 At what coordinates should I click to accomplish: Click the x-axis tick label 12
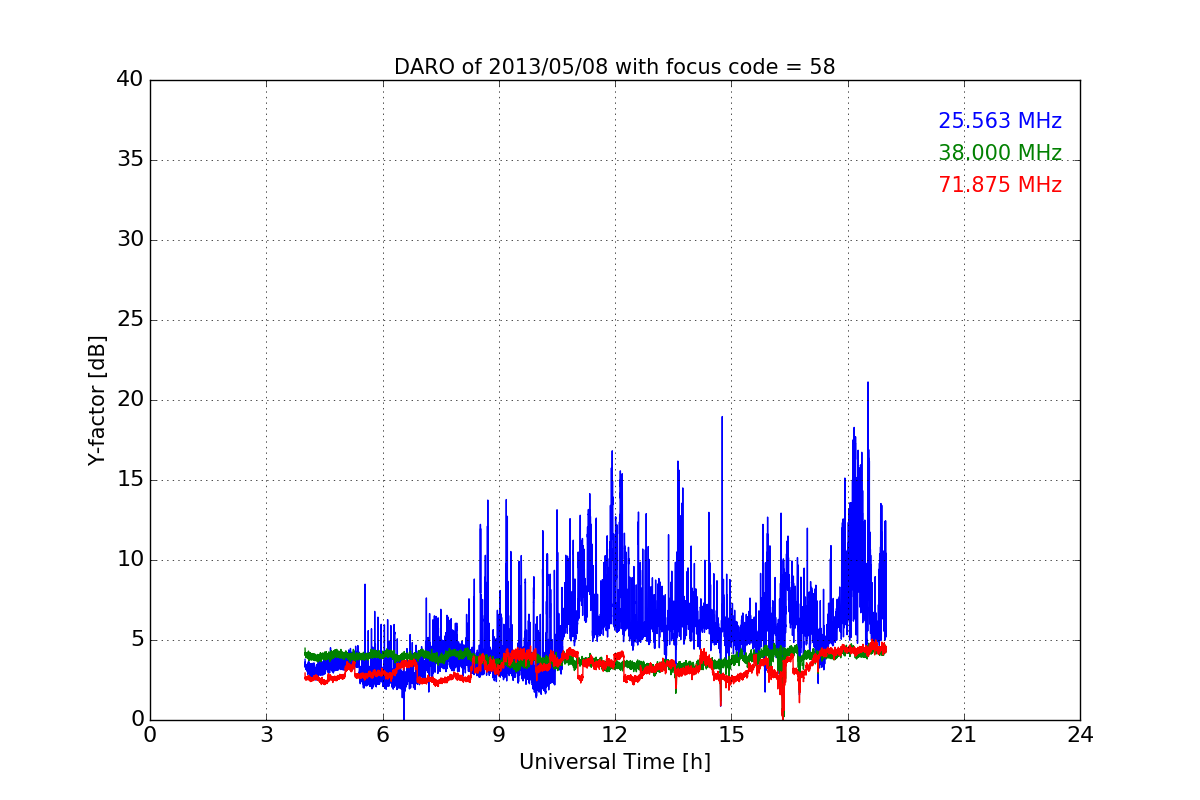pyautogui.click(x=615, y=735)
